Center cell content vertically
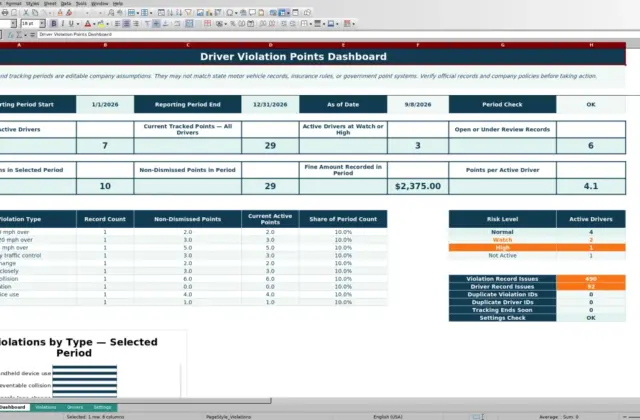Screen dimensions: 640x420 pyautogui.click(x=156, y=24)
